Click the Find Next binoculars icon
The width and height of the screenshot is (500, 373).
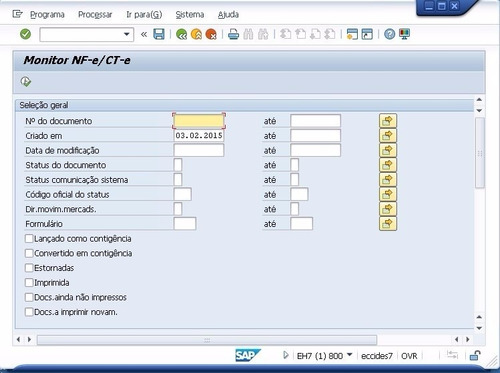263,34
